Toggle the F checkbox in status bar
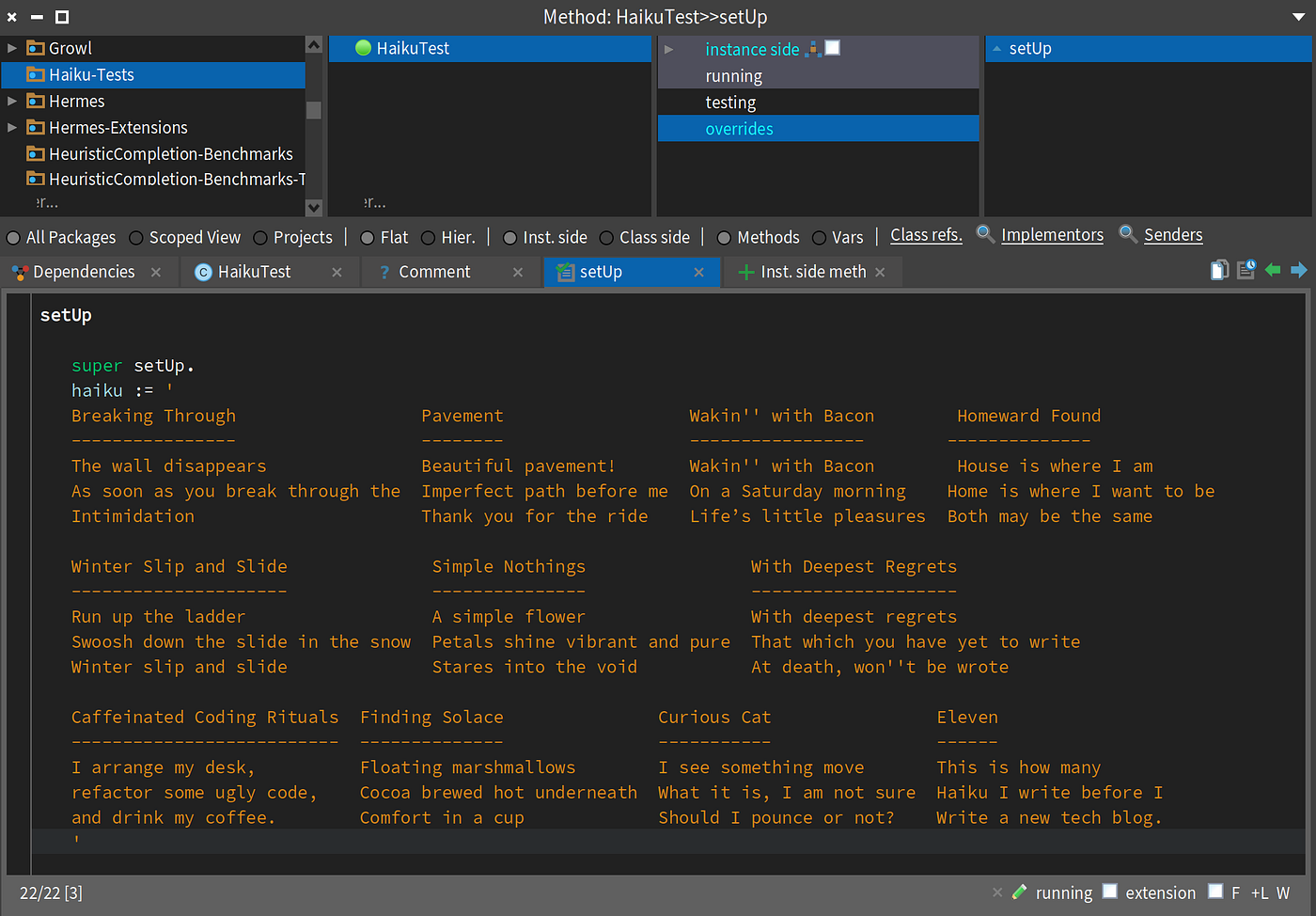1316x916 pixels. pos(1215,891)
